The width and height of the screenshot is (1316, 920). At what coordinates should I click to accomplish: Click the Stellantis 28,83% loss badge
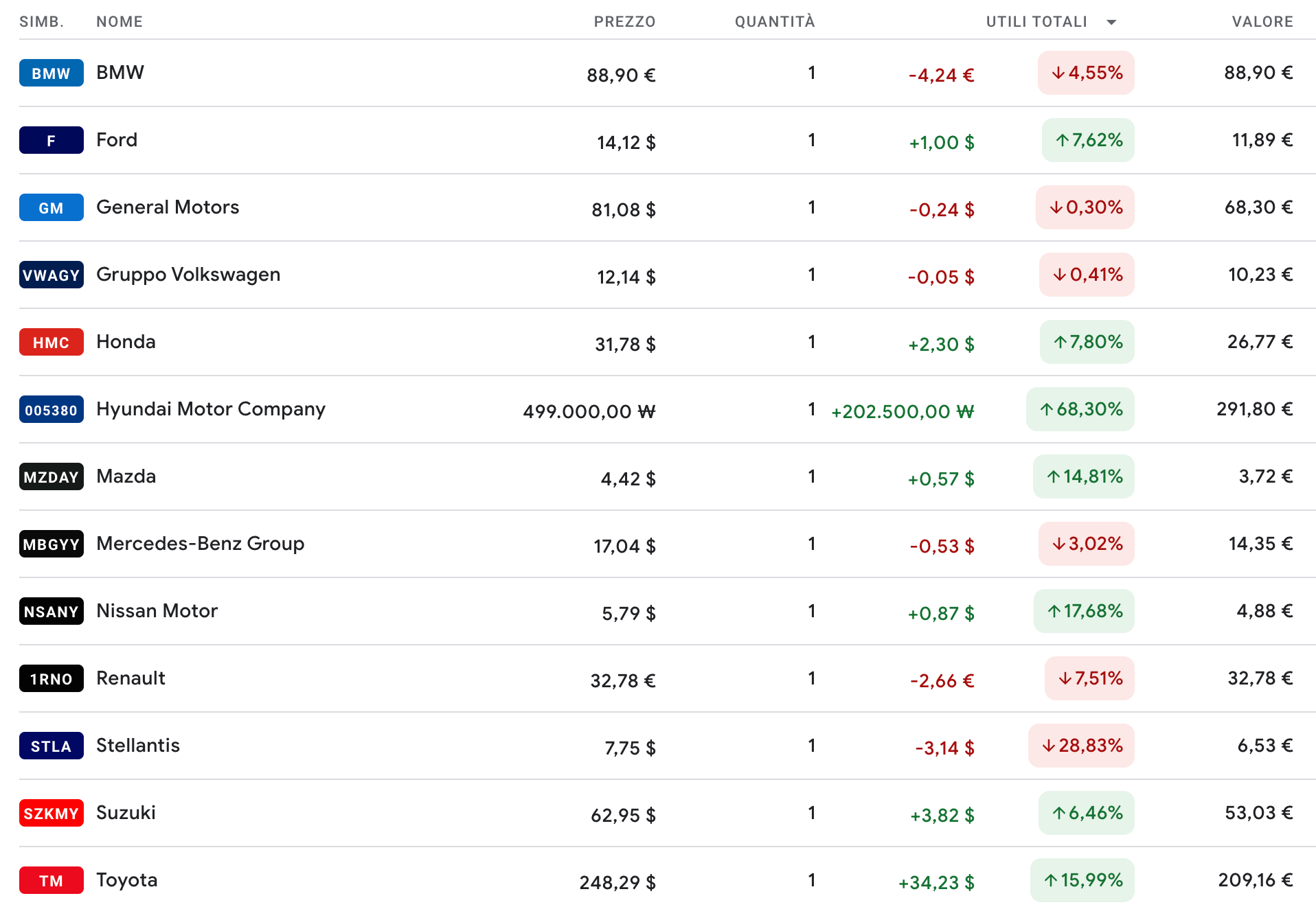coord(1081,746)
